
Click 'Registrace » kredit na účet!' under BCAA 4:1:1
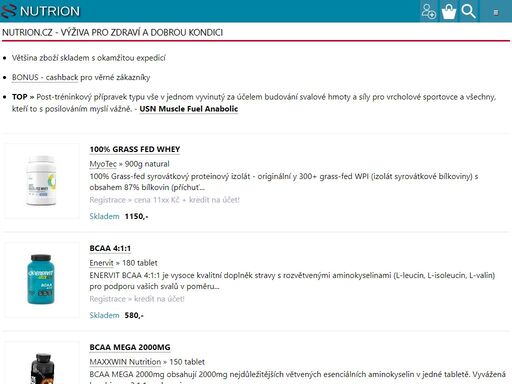coord(137,299)
